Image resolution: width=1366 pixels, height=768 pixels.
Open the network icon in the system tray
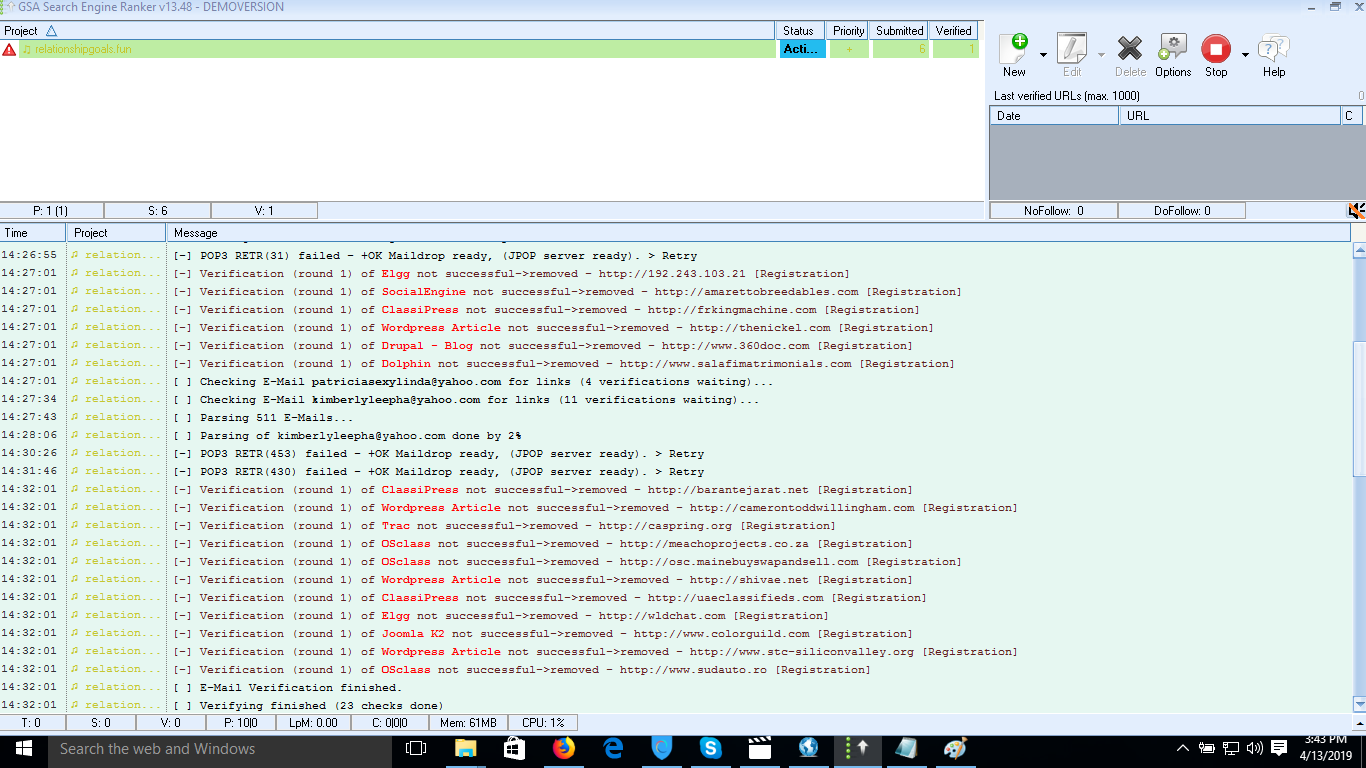point(1231,748)
